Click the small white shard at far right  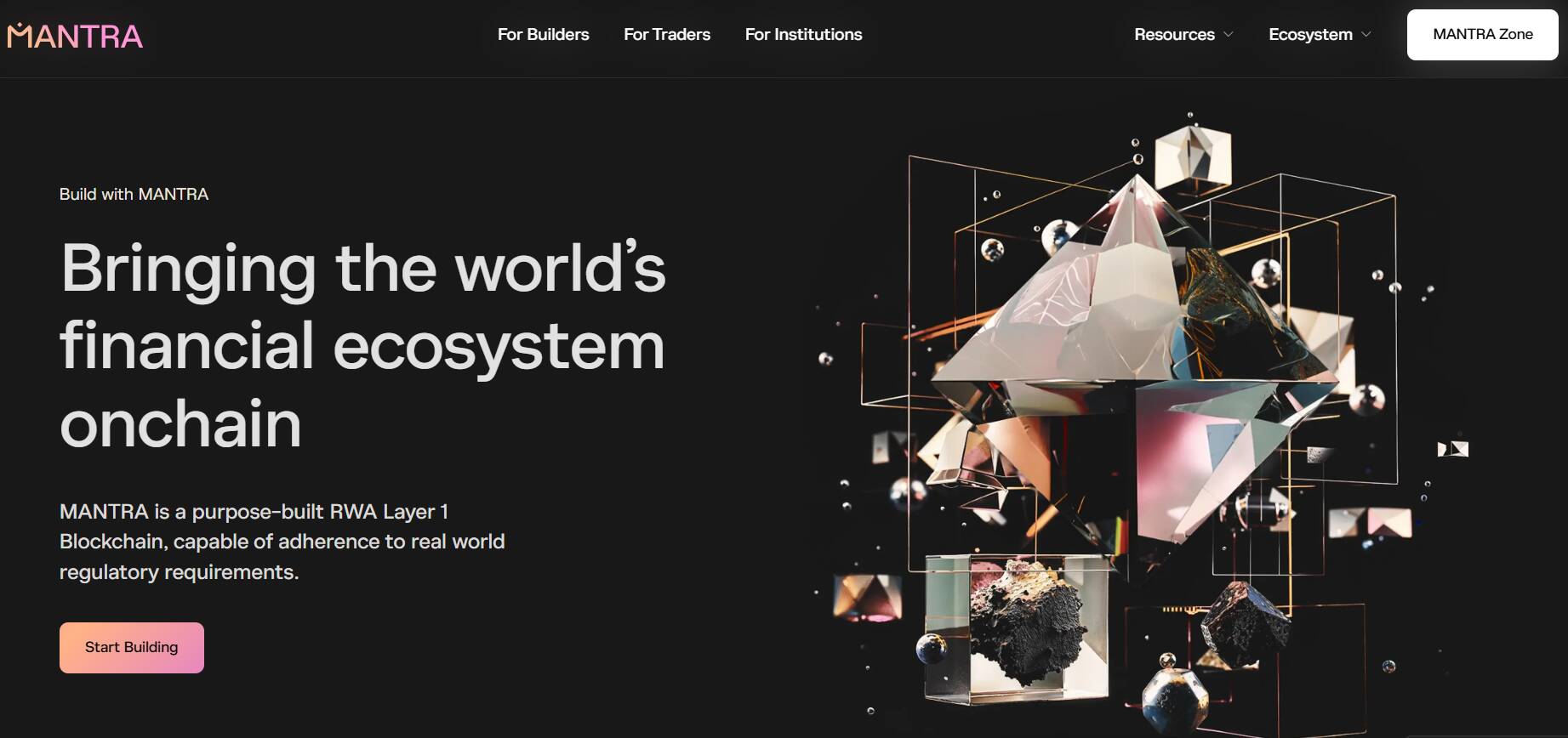tap(1453, 449)
